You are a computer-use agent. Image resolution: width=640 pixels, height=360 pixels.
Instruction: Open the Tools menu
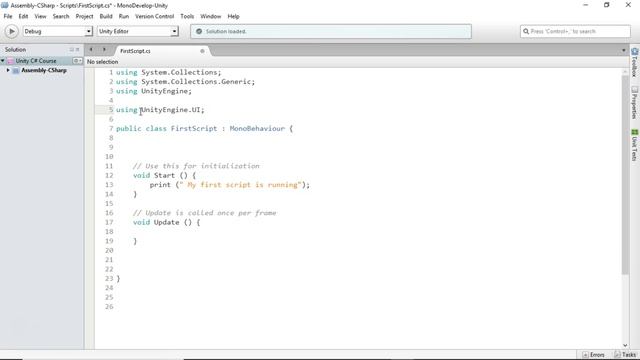point(187,16)
